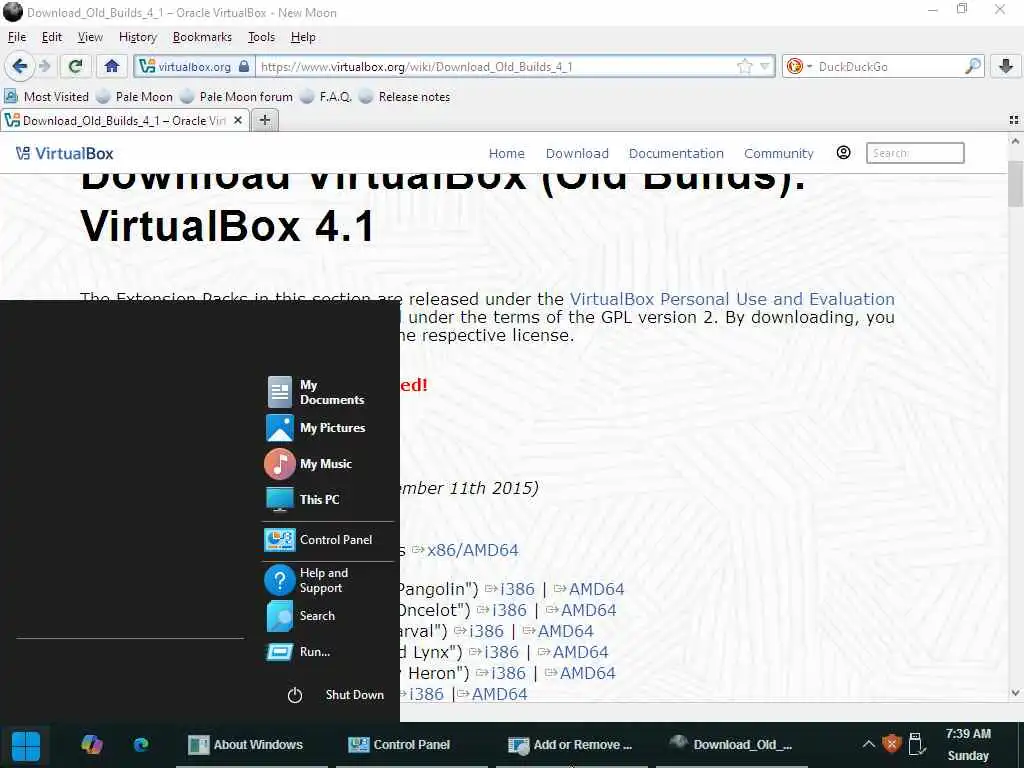Click the user account icon on the site
The width and height of the screenshot is (1024, 768).
(x=843, y=153)
